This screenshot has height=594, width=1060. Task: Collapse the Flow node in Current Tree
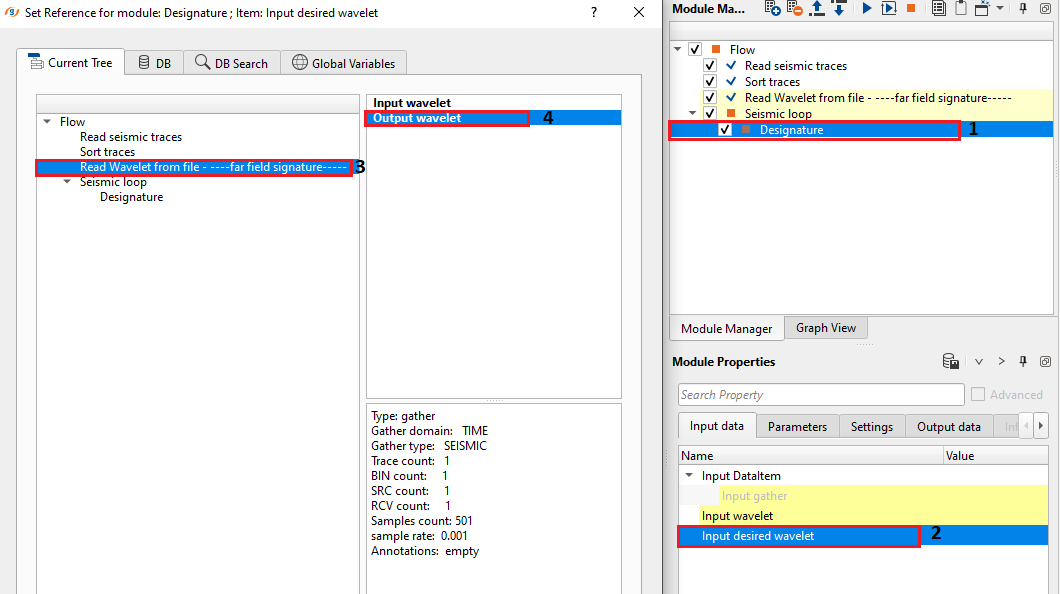[46, 122]
